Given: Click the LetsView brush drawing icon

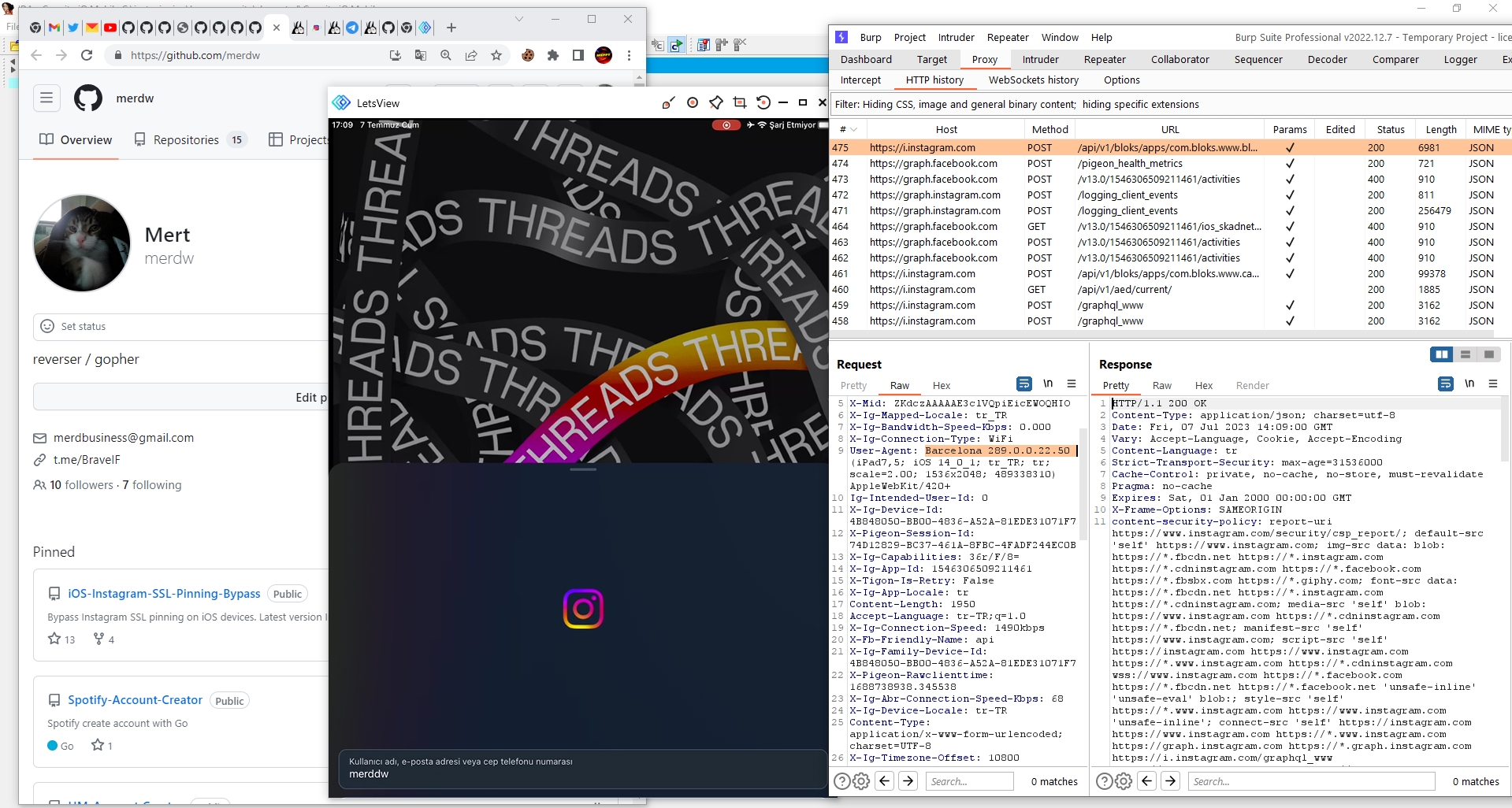Looking at the screenshot, I should [668, 103].
